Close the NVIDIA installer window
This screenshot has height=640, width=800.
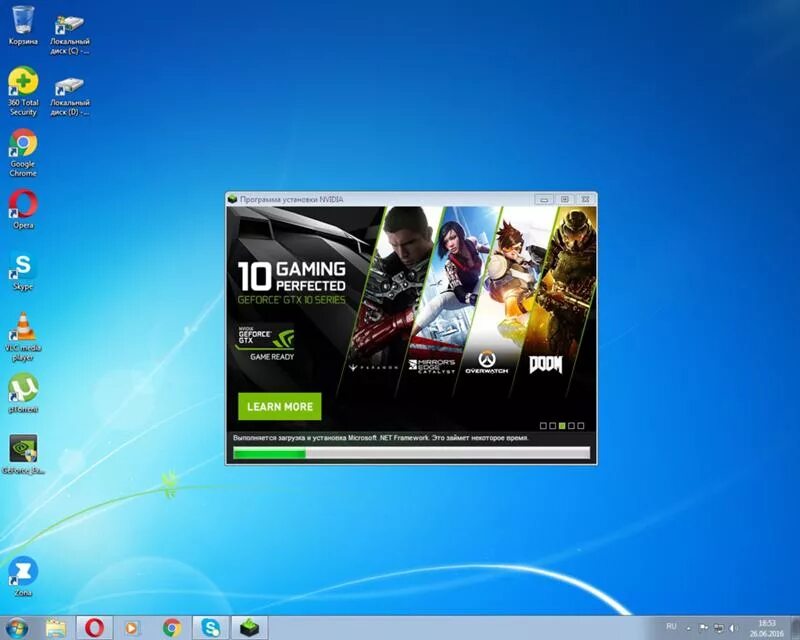click(x=585, y=199)
